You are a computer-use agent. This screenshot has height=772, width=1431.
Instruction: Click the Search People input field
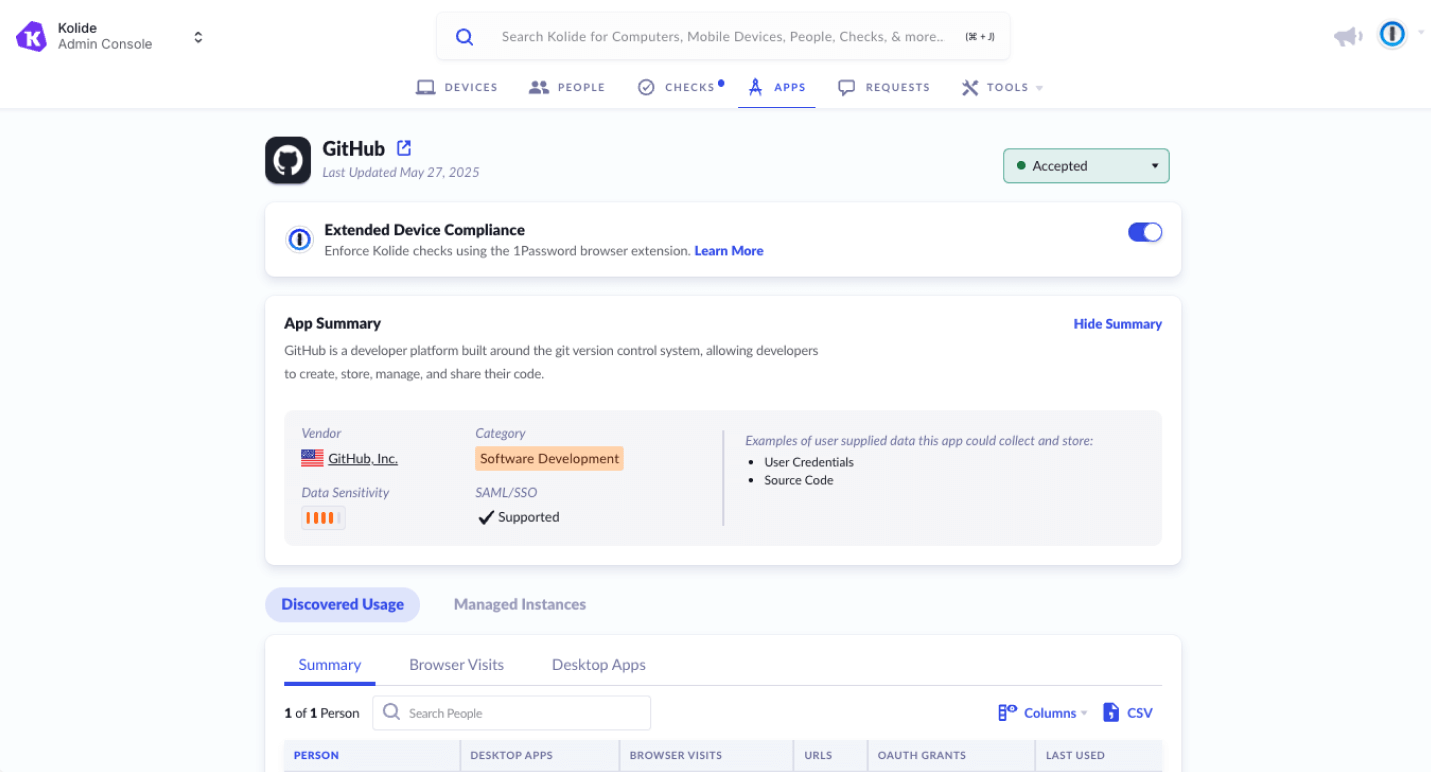point(510,712)
